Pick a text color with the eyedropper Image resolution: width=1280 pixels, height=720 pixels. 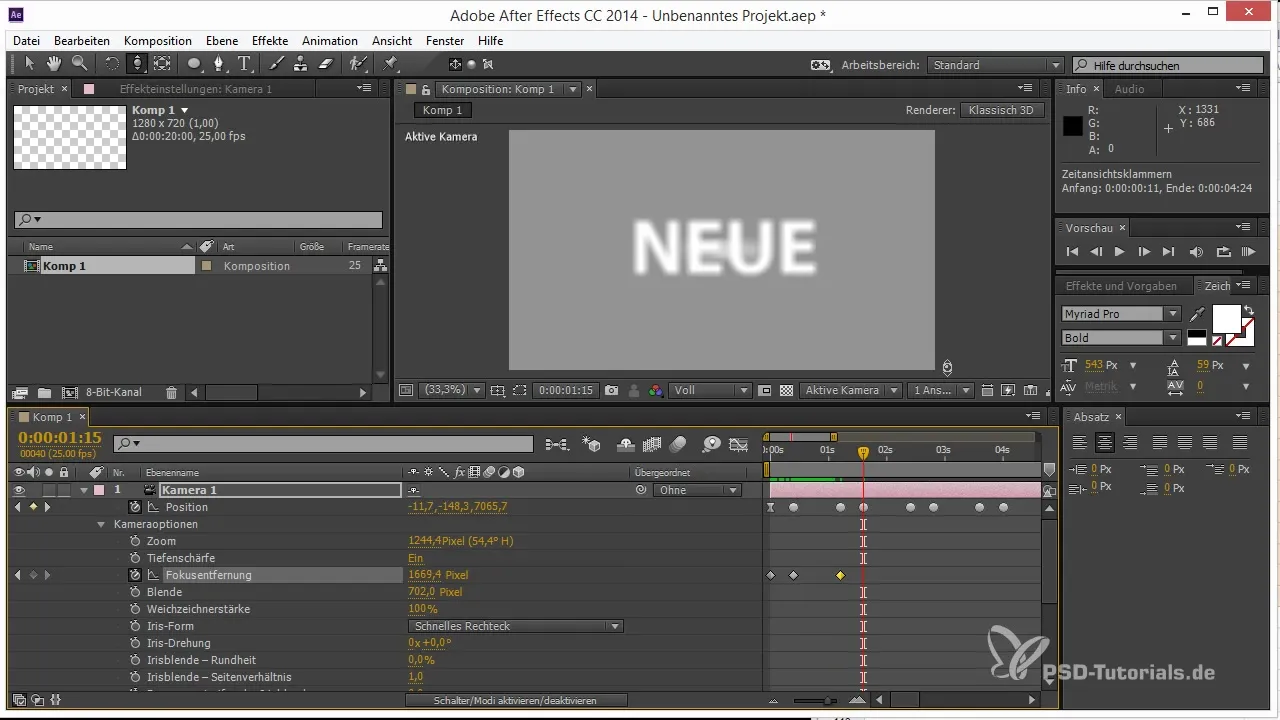[1198, 314]
